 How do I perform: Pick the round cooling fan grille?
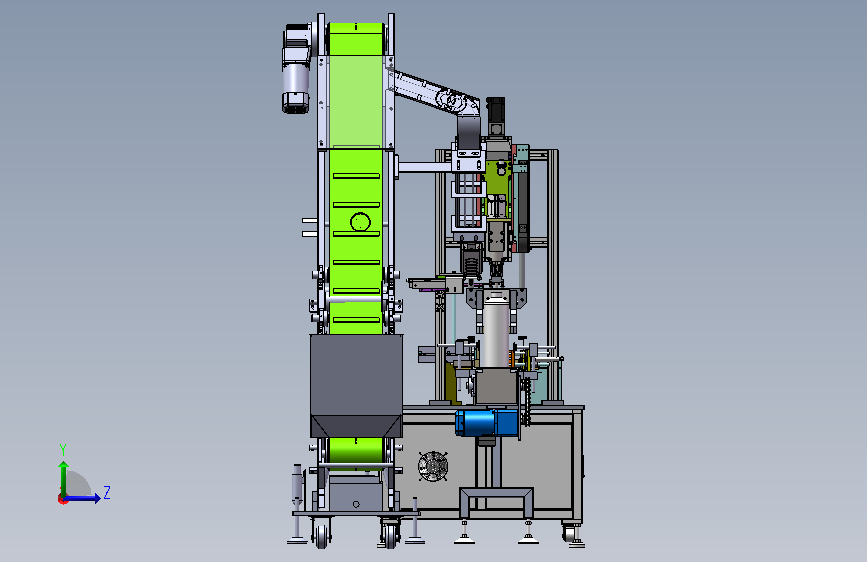tap(433, 466)
